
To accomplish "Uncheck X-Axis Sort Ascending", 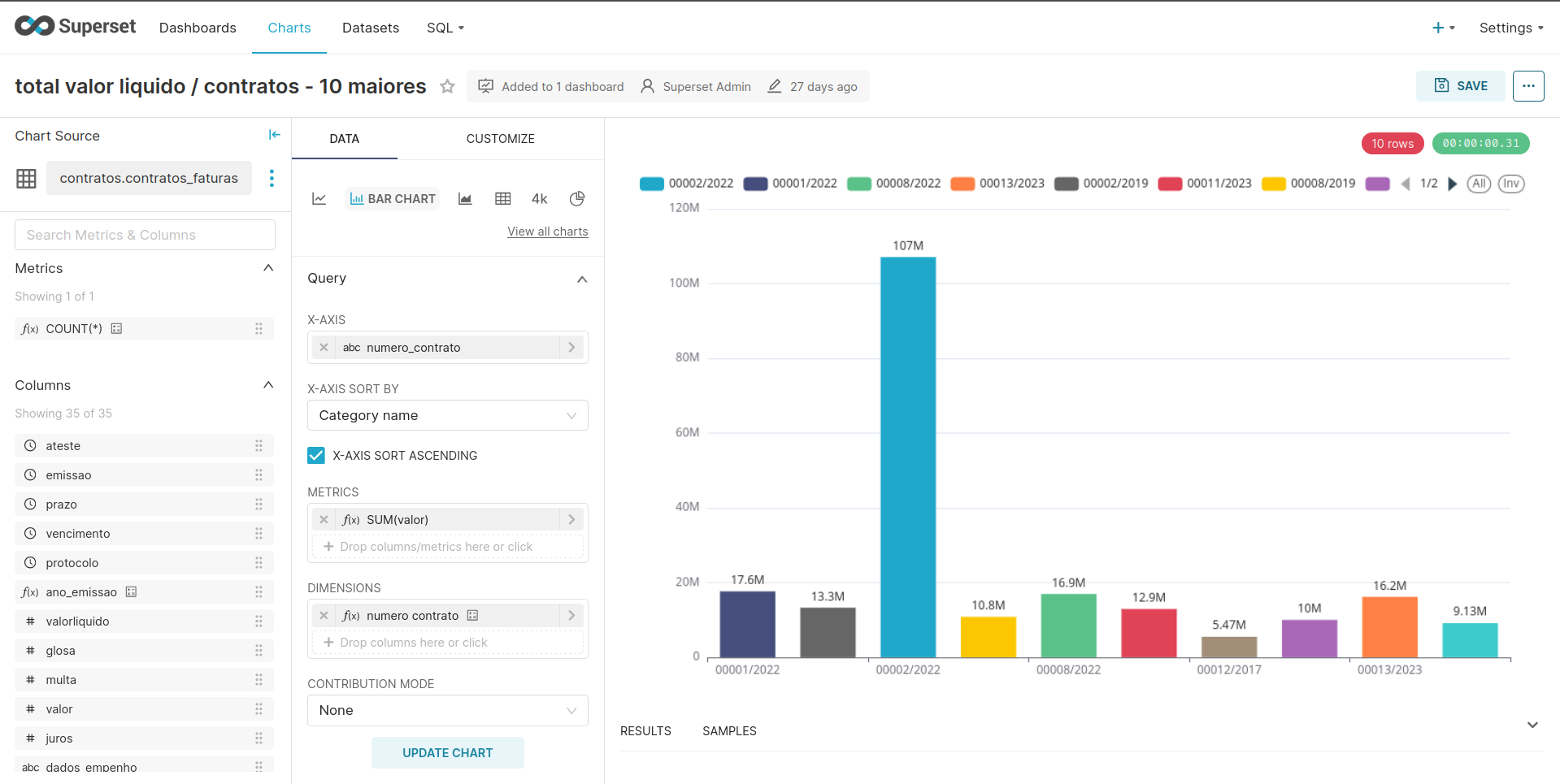I will pos(316,456).
